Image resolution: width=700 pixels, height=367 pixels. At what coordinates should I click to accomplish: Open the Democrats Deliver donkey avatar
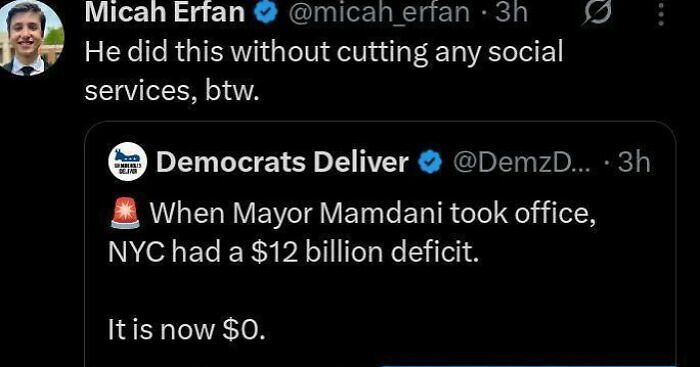click(128, 161)
